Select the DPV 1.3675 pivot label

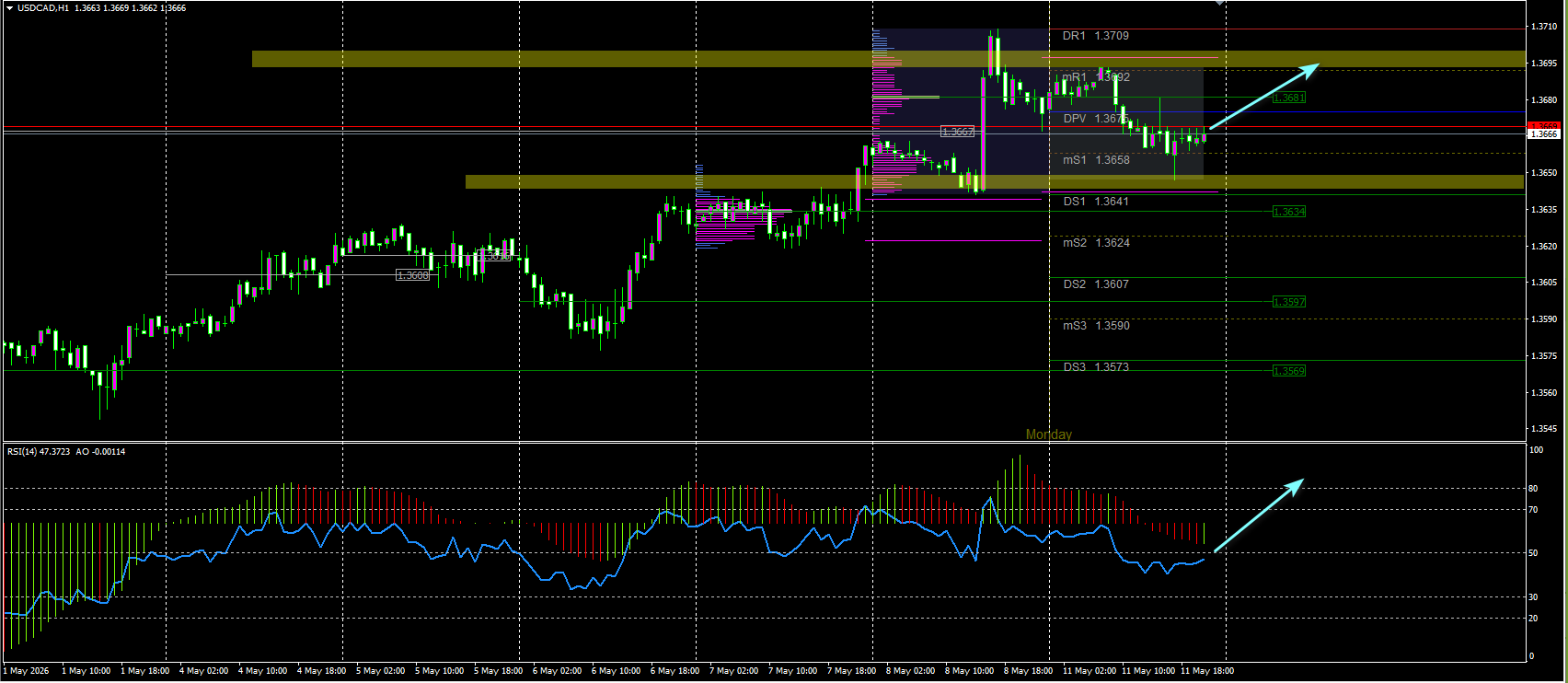1095,119
